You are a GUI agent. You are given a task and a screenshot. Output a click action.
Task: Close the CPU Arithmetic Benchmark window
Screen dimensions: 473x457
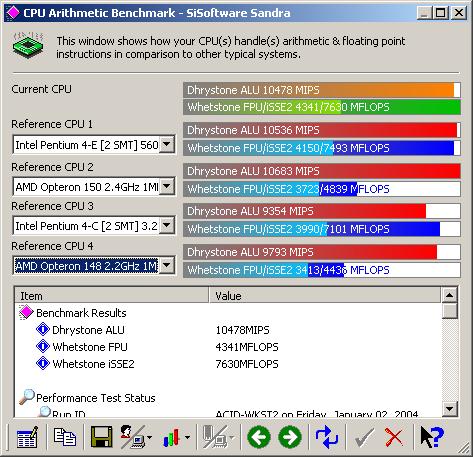459,13
